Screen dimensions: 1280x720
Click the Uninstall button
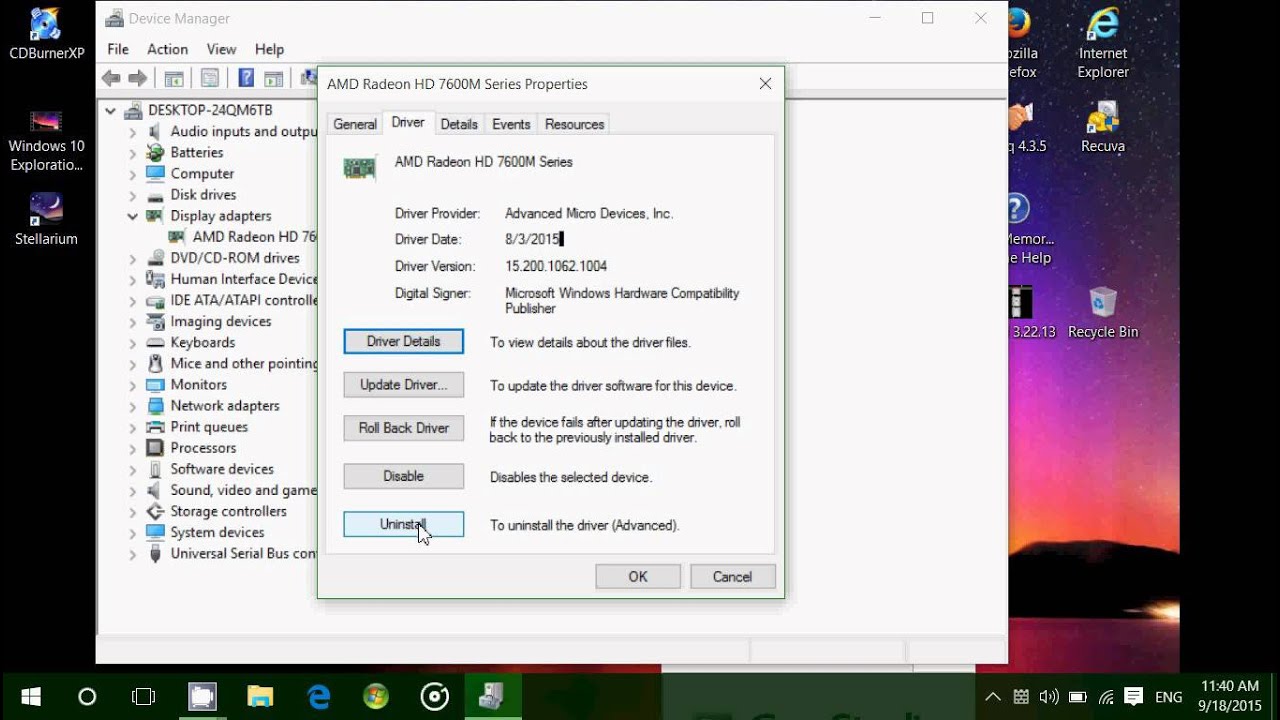click(404, 524)
